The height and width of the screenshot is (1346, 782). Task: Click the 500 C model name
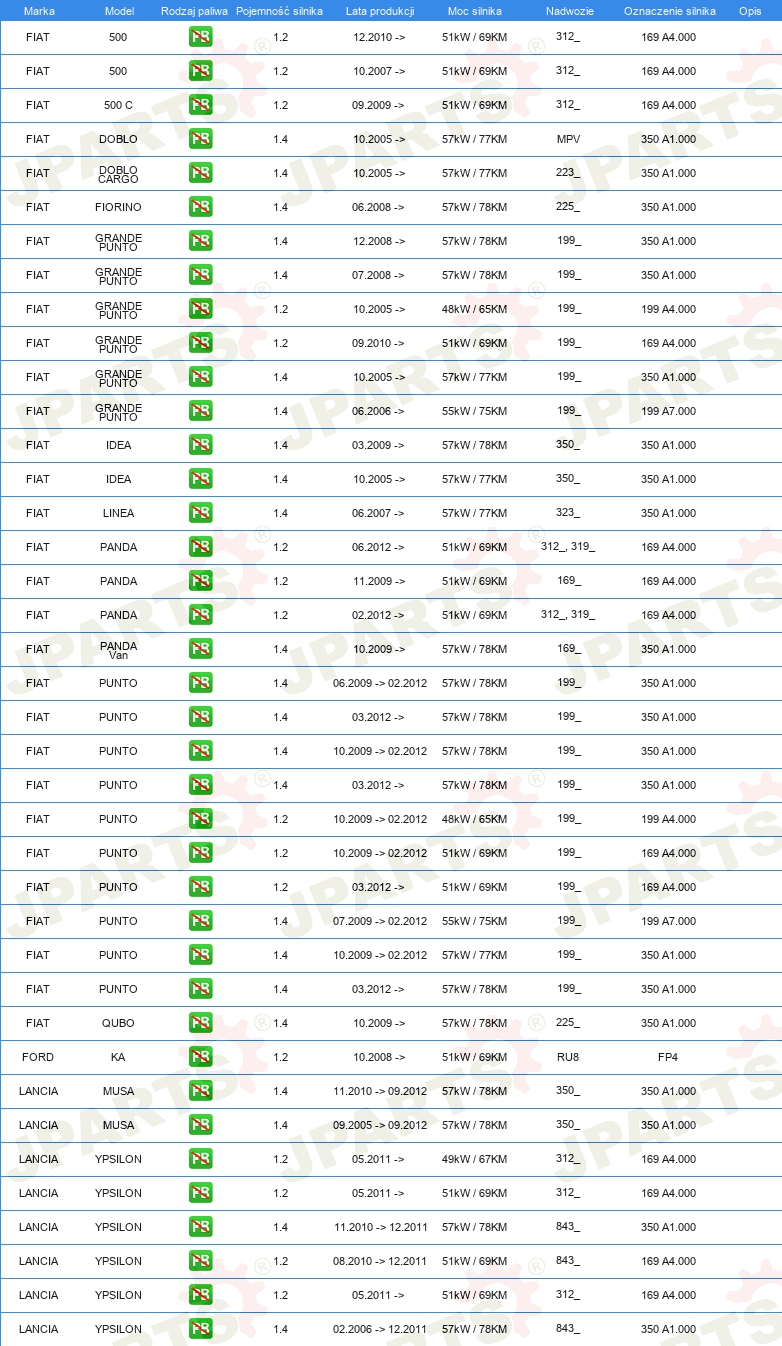118,105
